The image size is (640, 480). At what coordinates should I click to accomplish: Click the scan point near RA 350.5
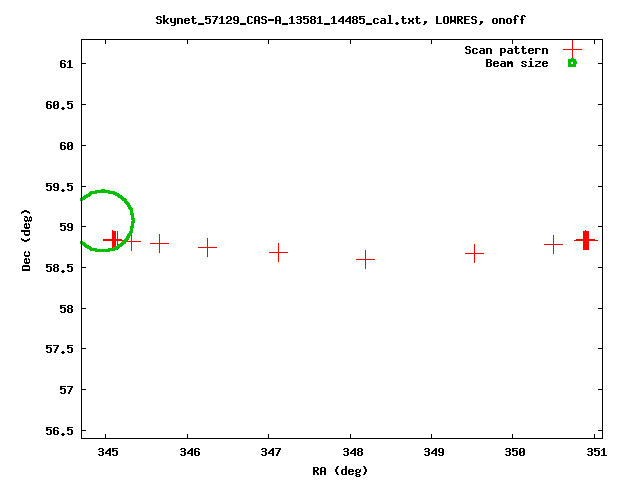[x=553, y=244]
